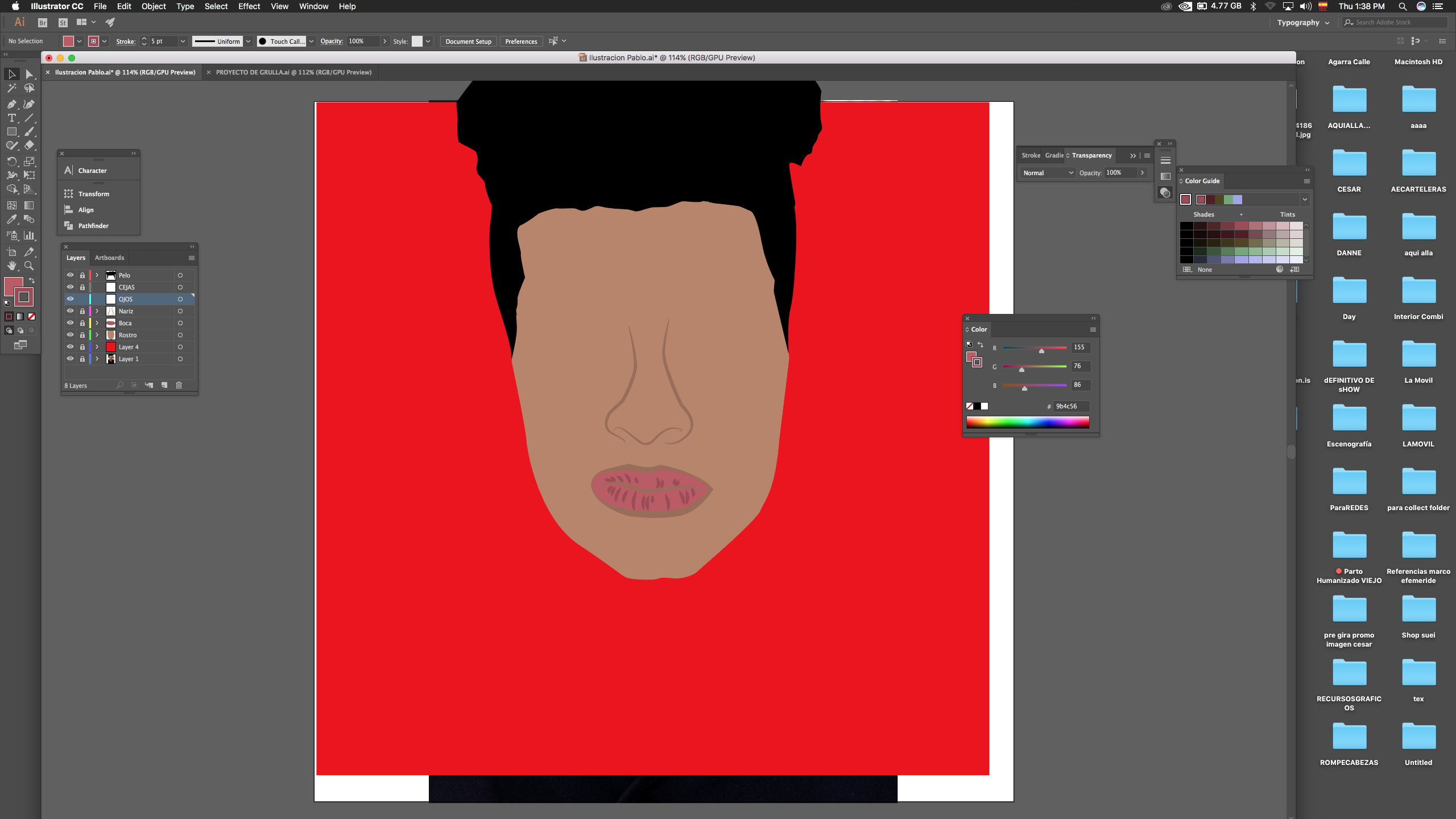Open the blending mode Normal dropdown
This screenshot has height=819, width=1456.
point(1047,173)
